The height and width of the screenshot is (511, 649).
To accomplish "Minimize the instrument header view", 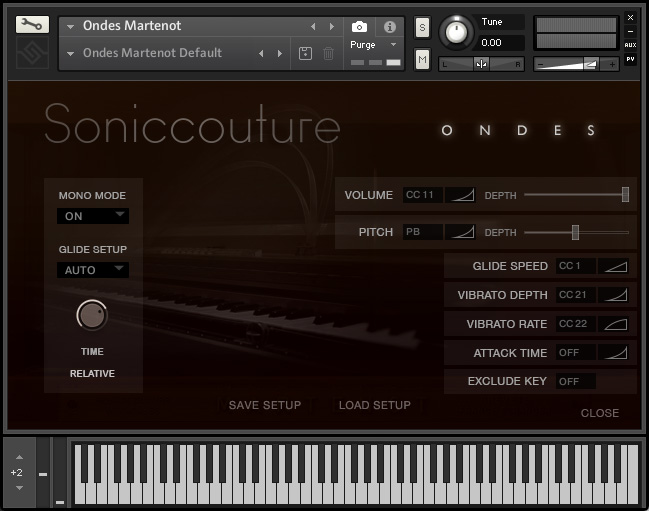I will click(x=630, y=31).
